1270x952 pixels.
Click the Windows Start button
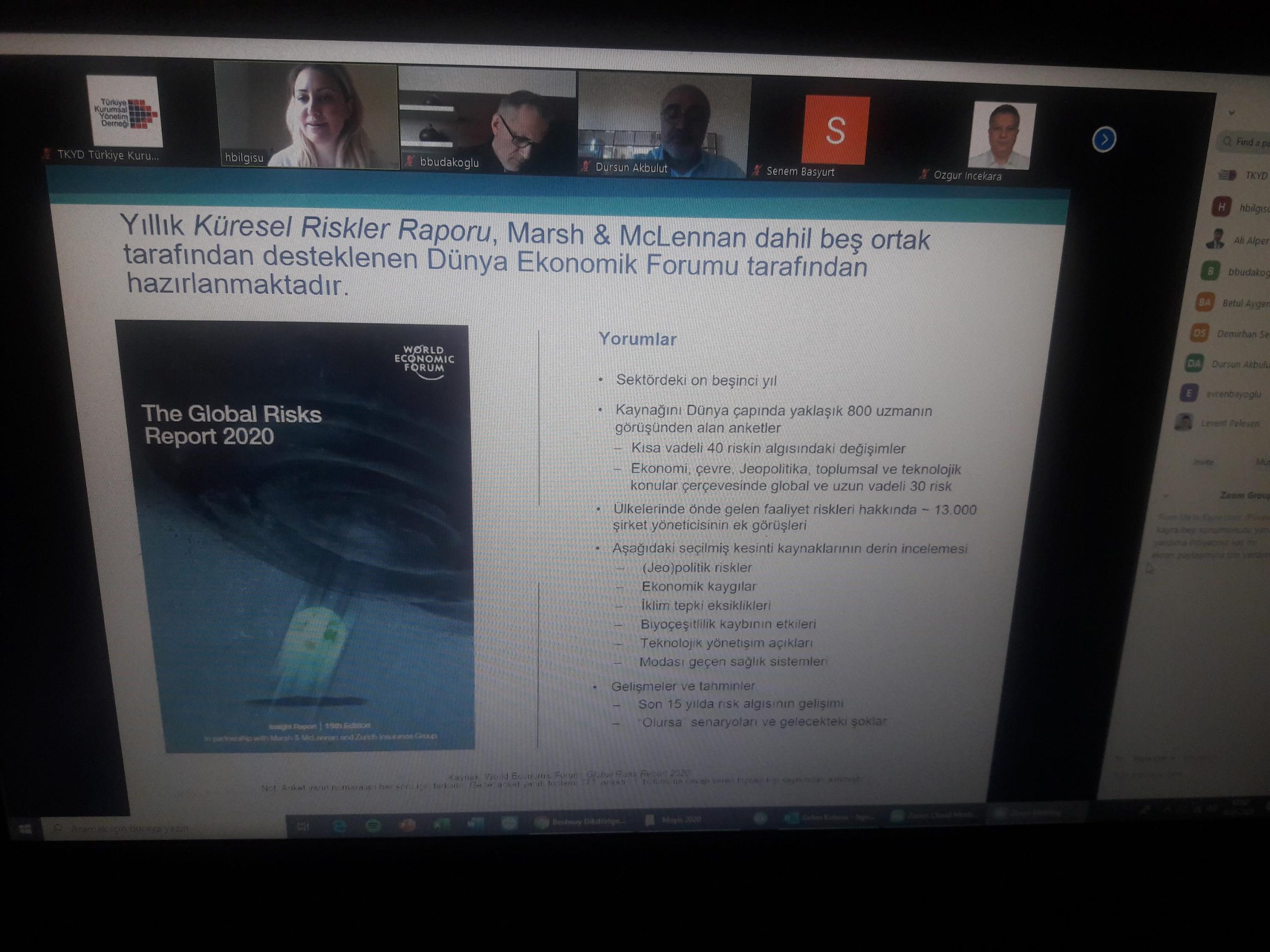point(25,828)
